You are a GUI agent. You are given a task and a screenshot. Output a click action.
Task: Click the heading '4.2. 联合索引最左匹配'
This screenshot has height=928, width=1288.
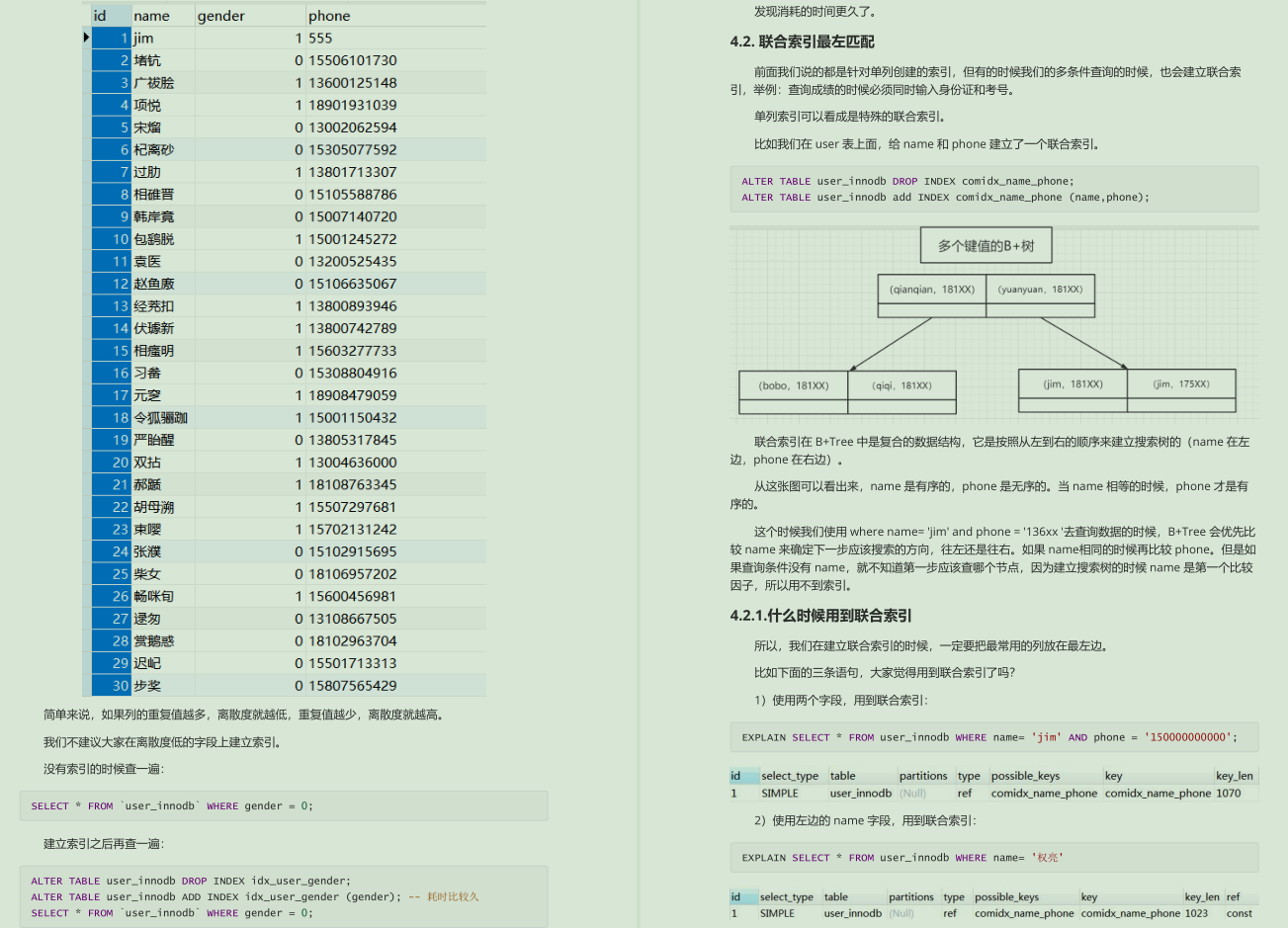(x=803, y=42)
